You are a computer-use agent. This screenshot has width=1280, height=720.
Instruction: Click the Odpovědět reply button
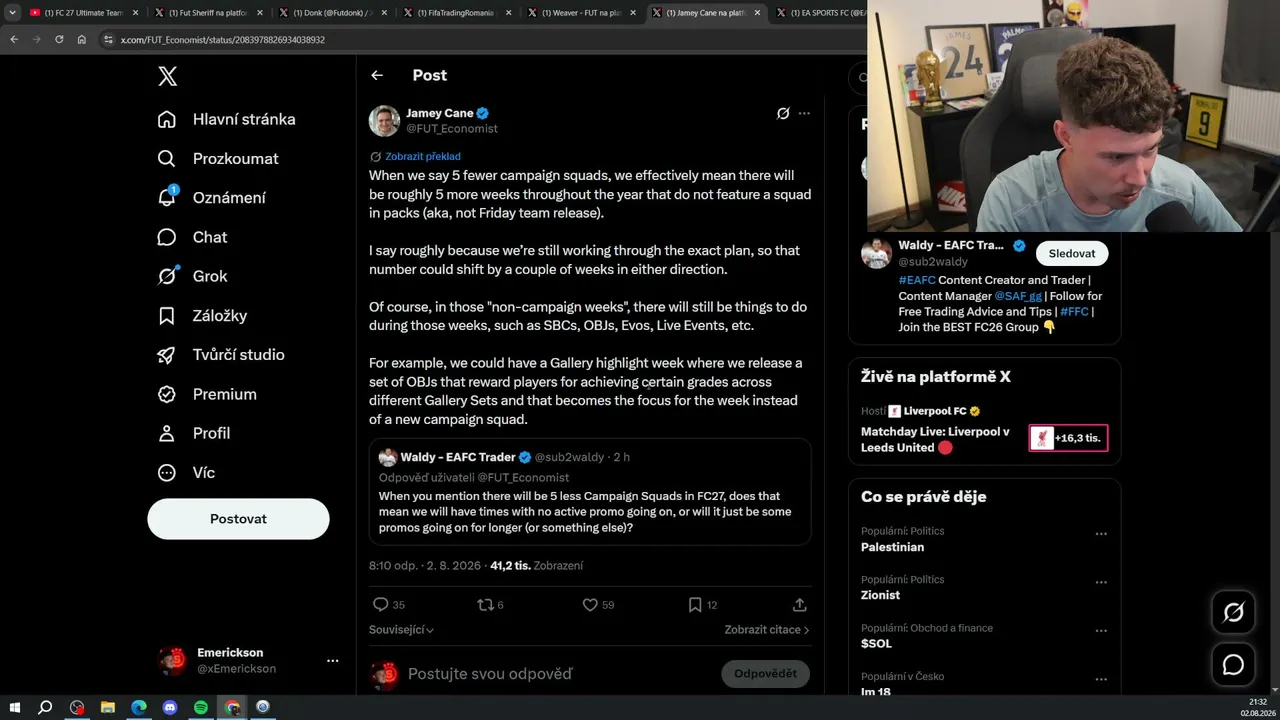click(766, 674)
